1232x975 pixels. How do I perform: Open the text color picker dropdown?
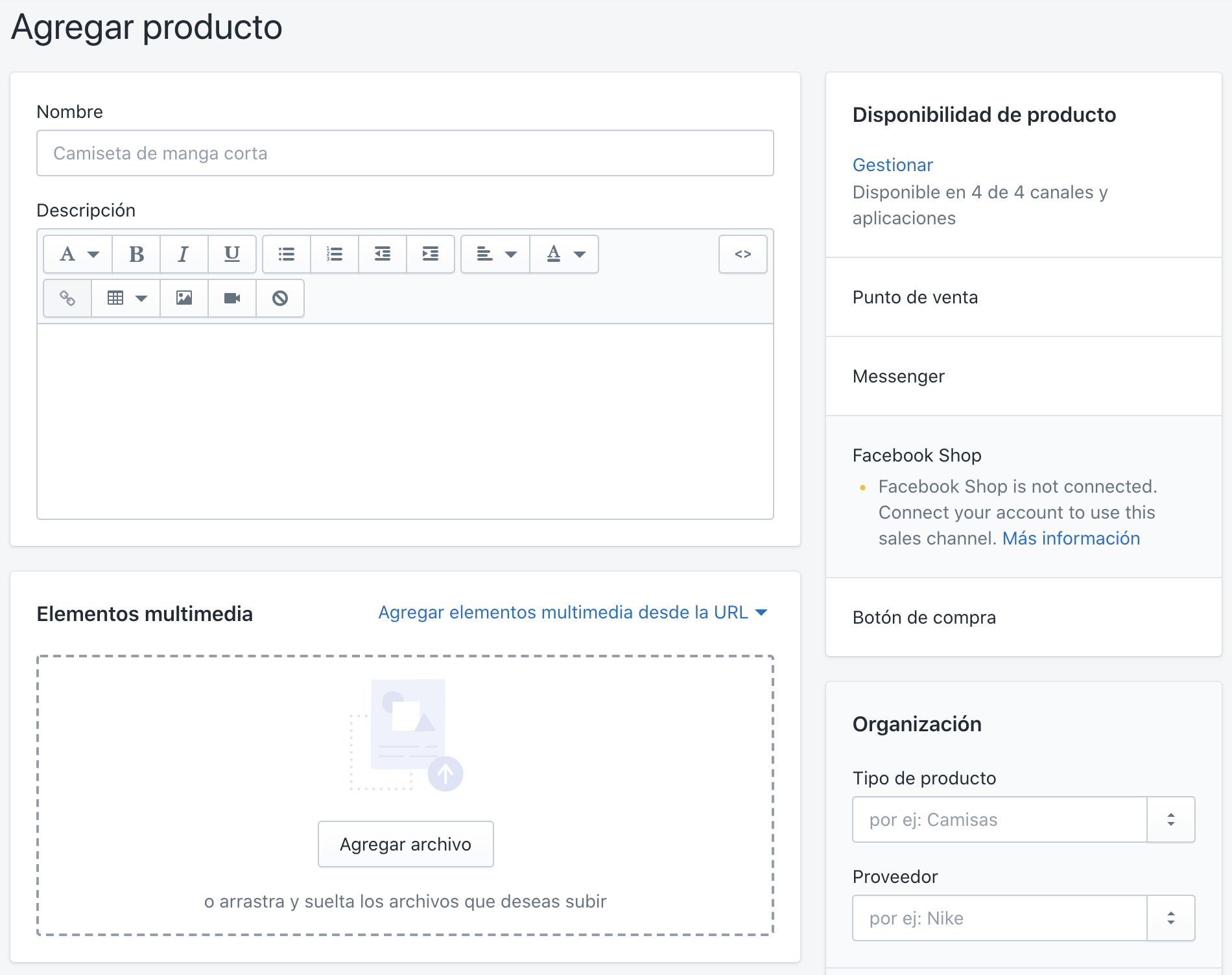[565, 254]
